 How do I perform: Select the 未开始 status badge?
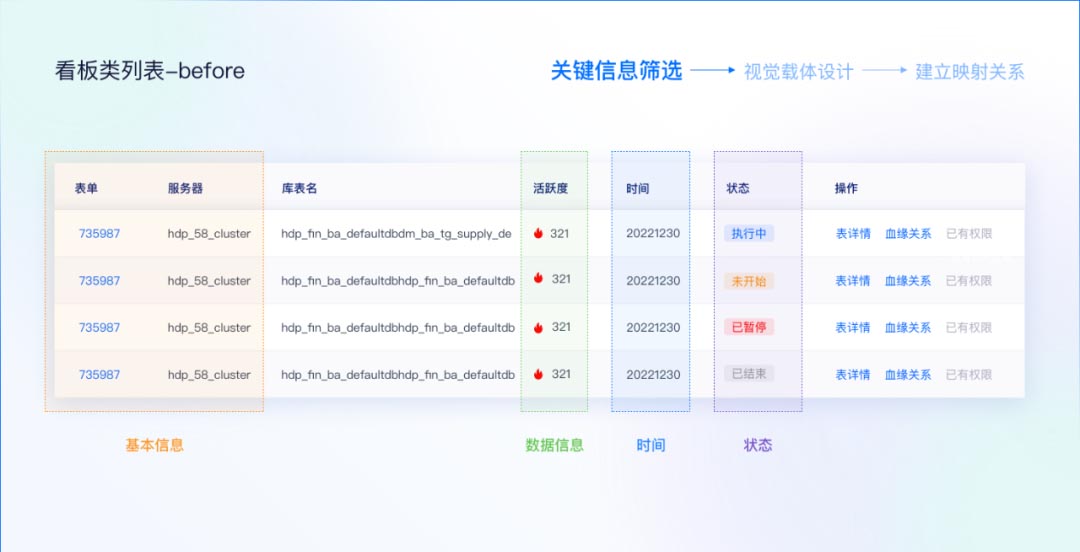coord(749,280)
